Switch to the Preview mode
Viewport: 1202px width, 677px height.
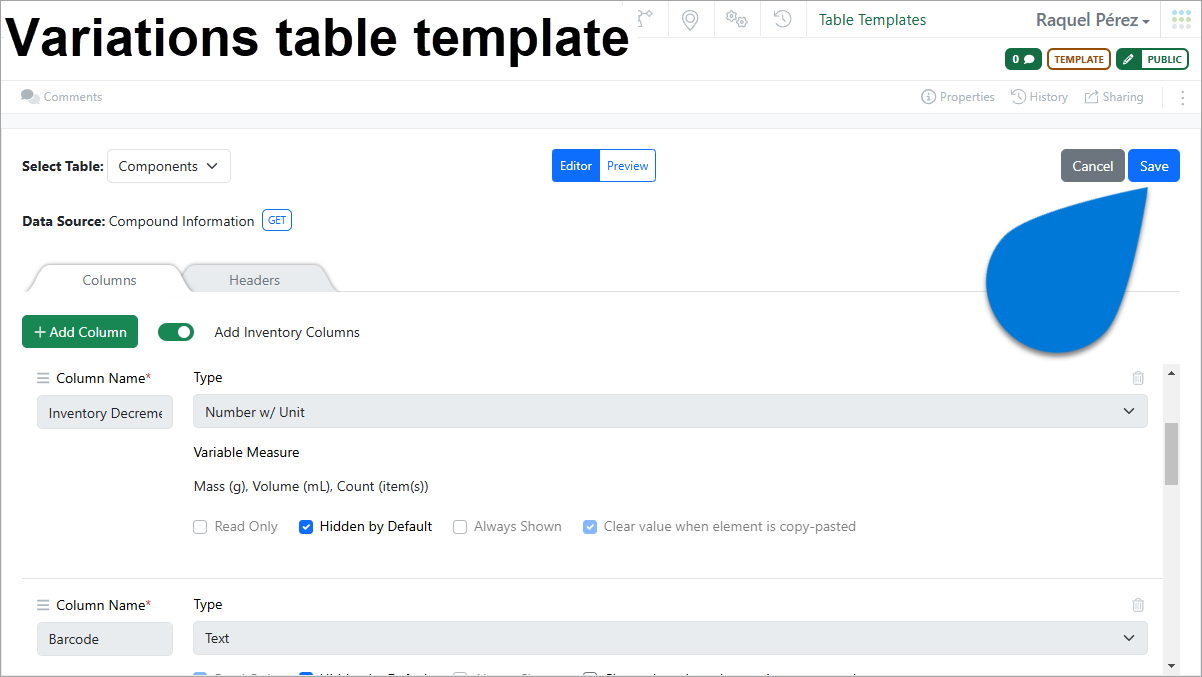pyautogui.click(x=627, y=165)
